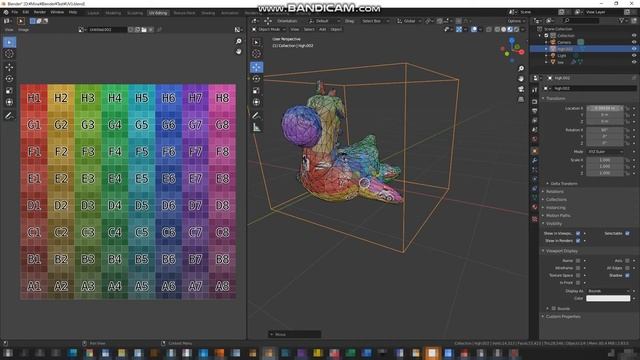Open the Render menu in top bar
Image resolution: width=640 pixels, height=360 pixels.
40,12
